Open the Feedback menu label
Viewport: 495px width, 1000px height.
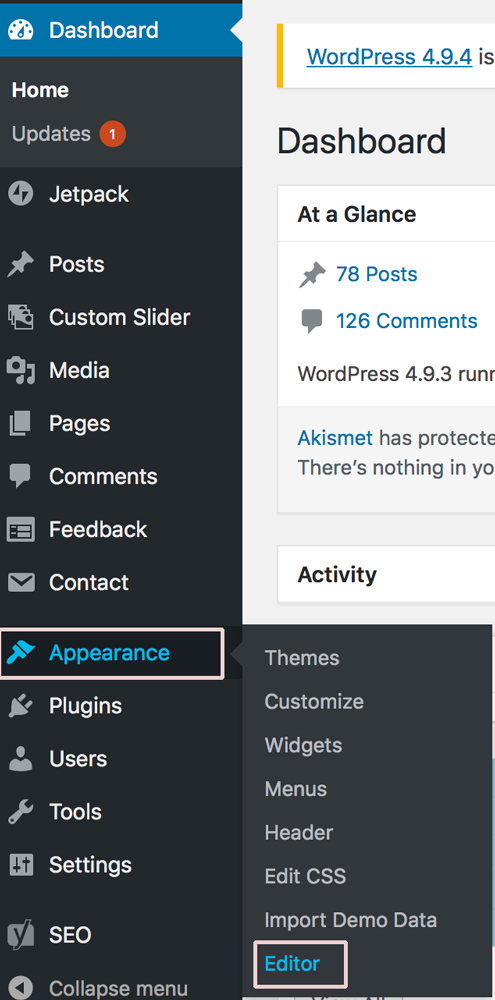click(x=98, y=529)
